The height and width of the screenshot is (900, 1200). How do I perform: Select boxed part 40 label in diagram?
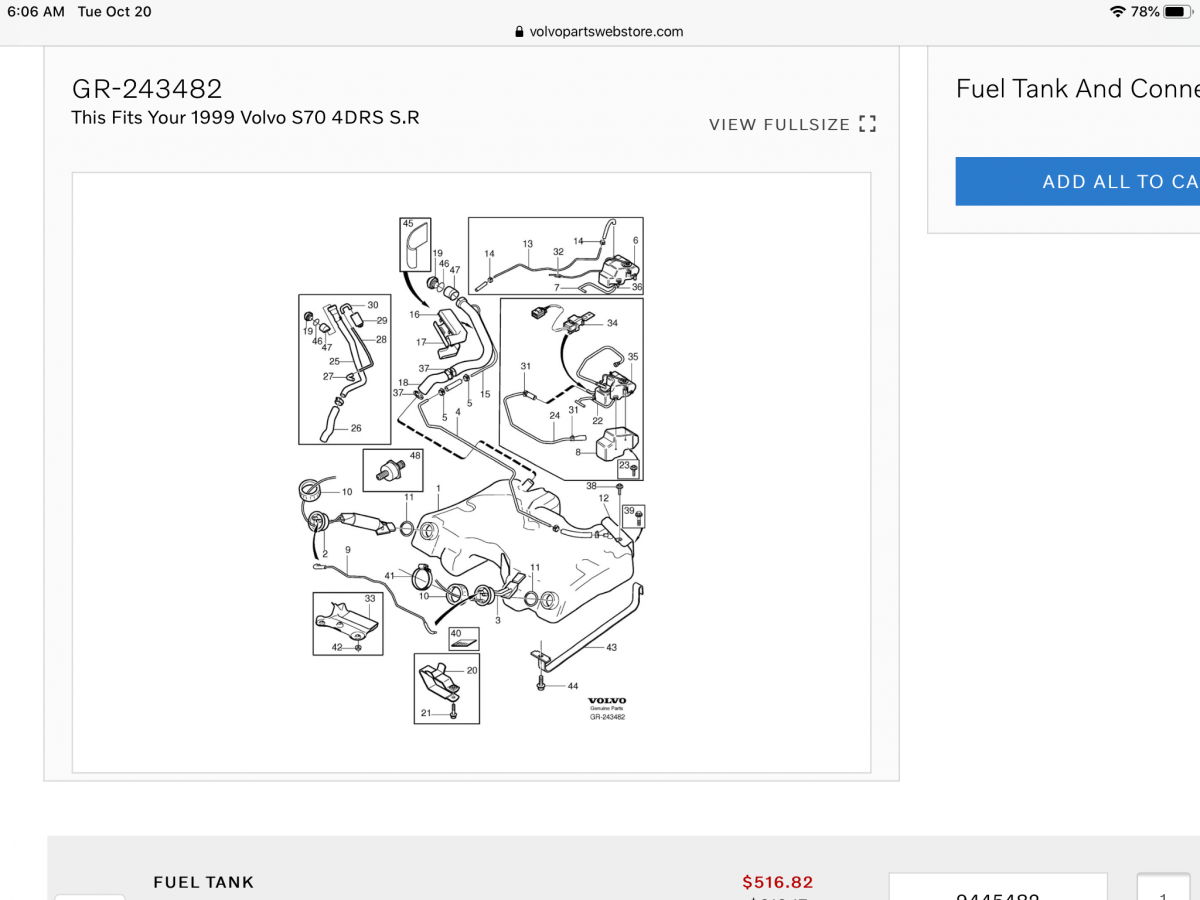(x=463, y=638)
